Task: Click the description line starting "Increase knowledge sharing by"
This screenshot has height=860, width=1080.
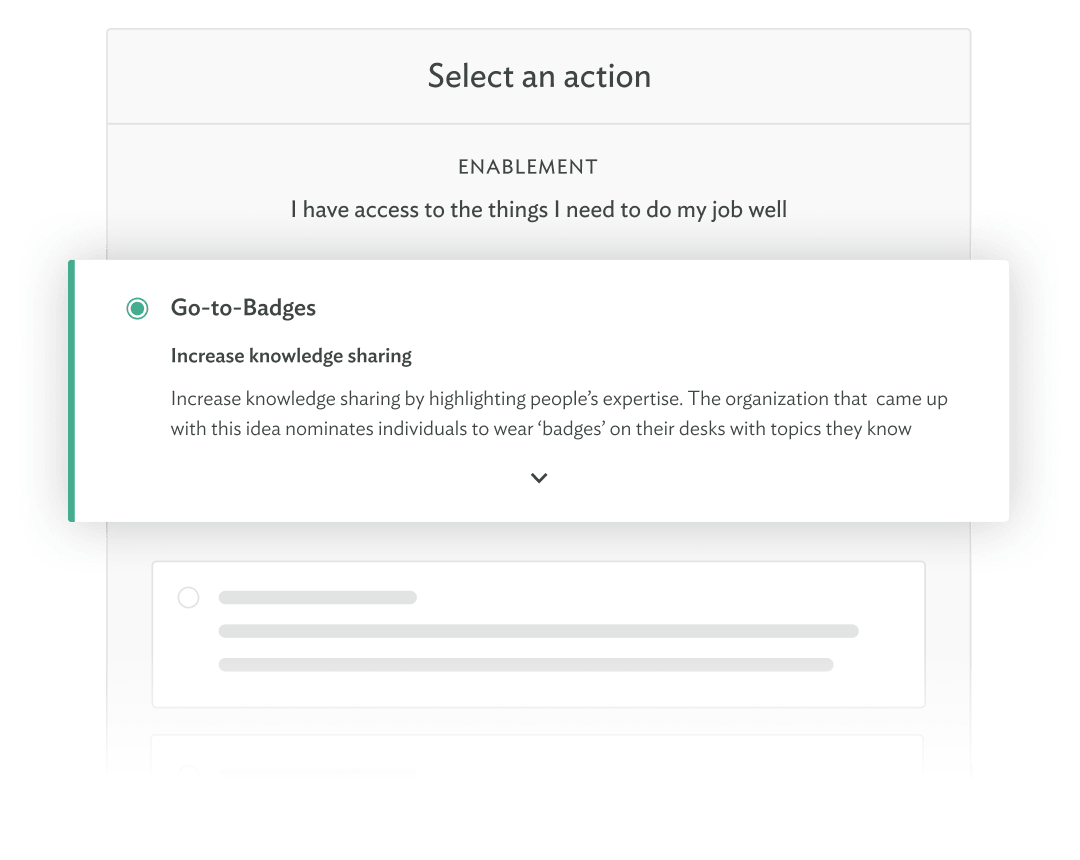Action: (559, 399)
